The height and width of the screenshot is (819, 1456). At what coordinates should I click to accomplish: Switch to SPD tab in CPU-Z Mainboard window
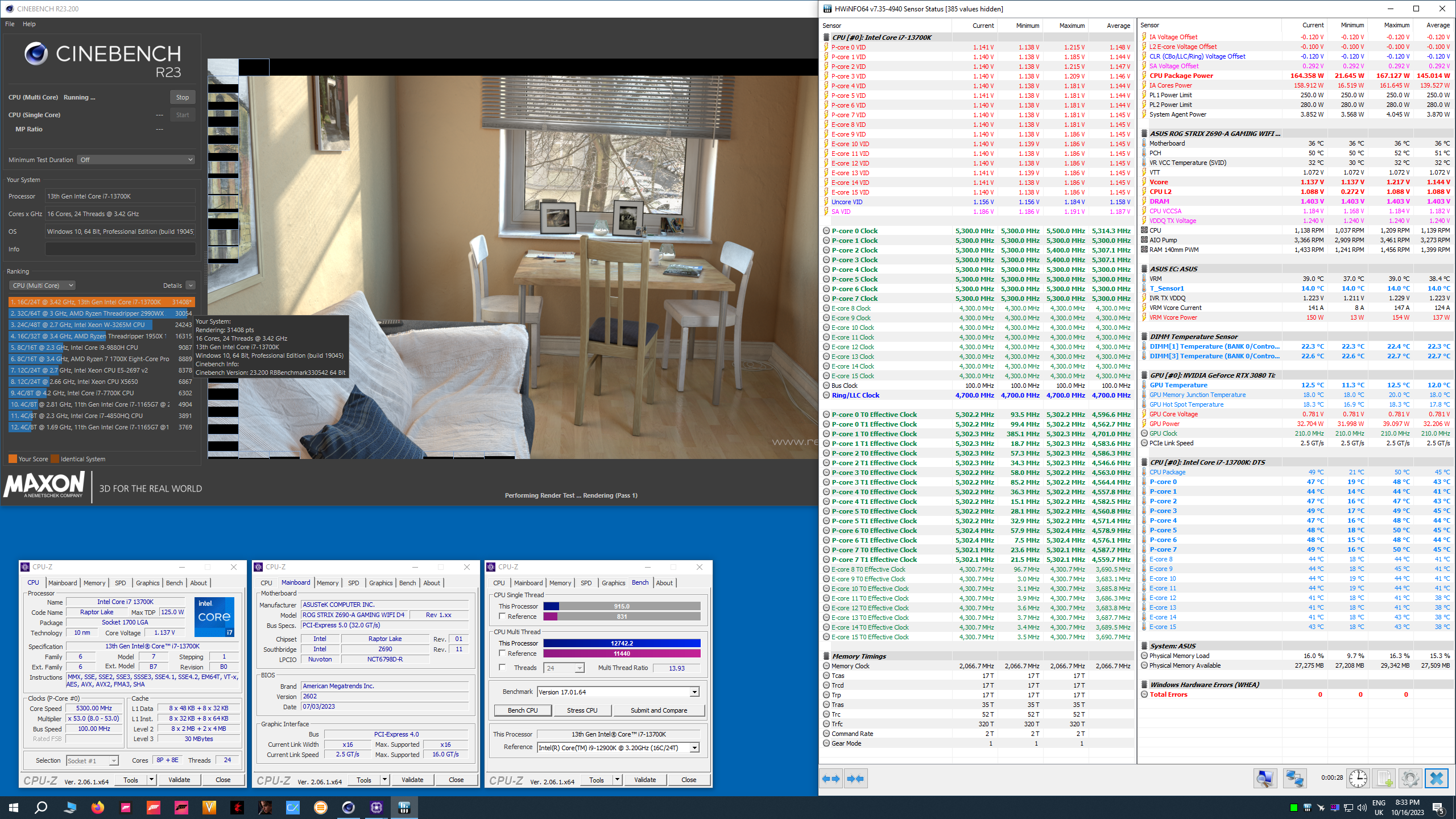point(353,583)
